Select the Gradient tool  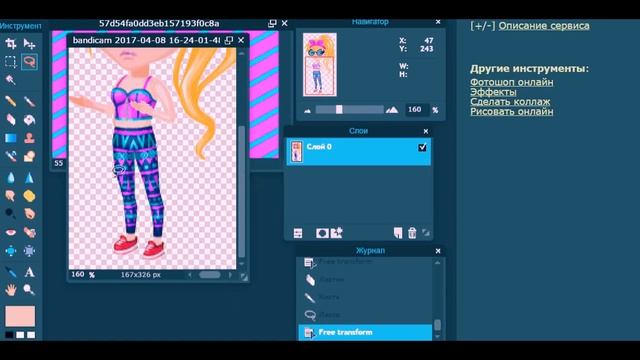[11, 138]
